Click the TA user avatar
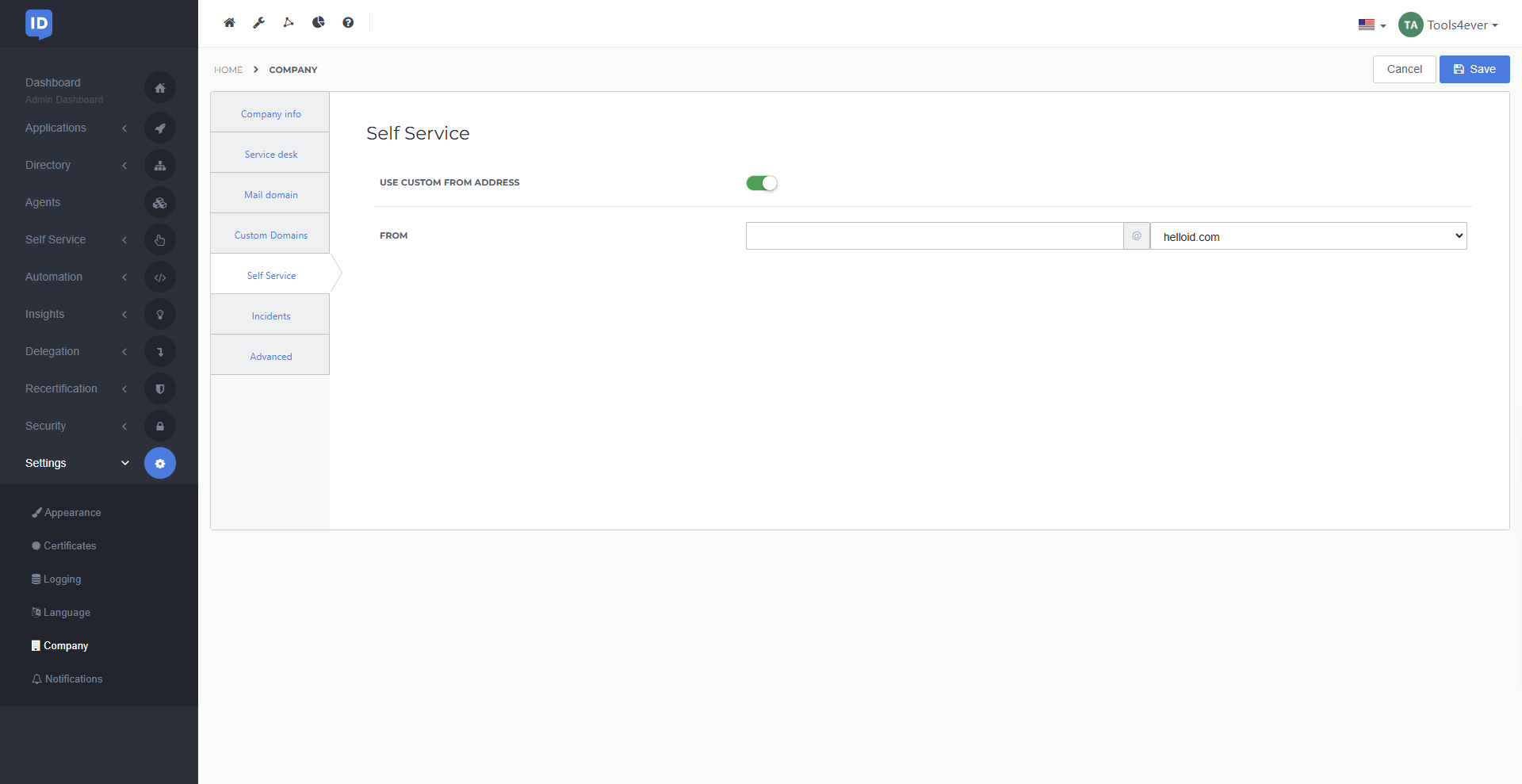The height and width of the screenshot is (784, 1522). [x=1410, y=25]
